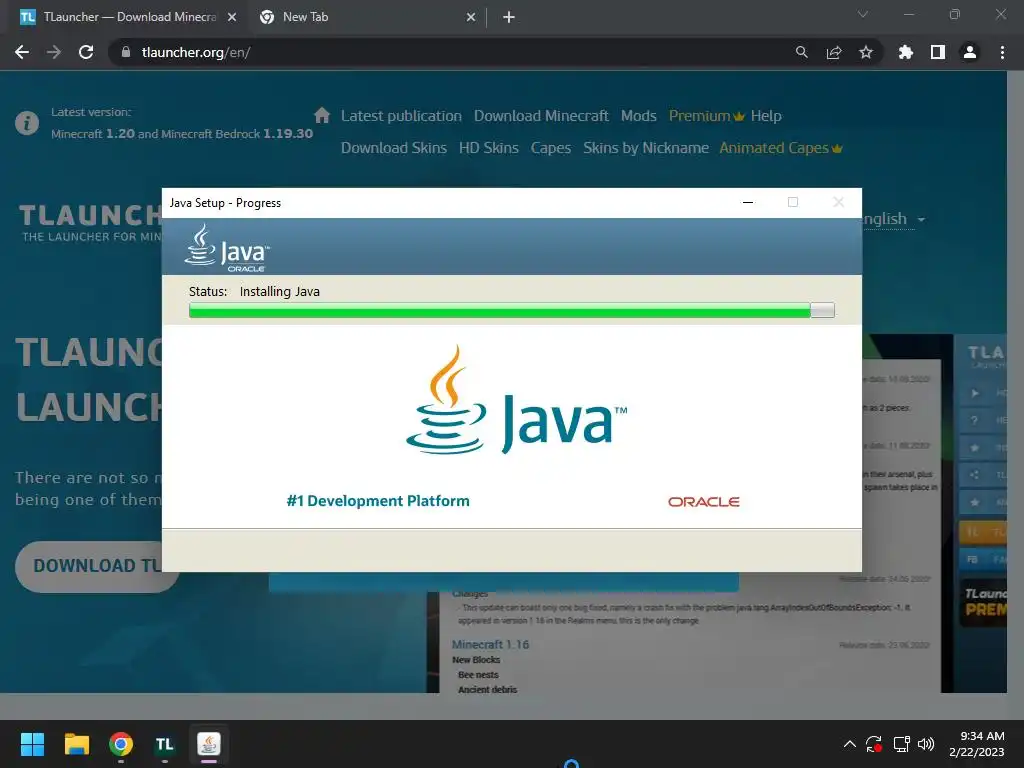Close the TLauncher browser tab
This screenshot has height=768, width=1024.
(232, 17)
